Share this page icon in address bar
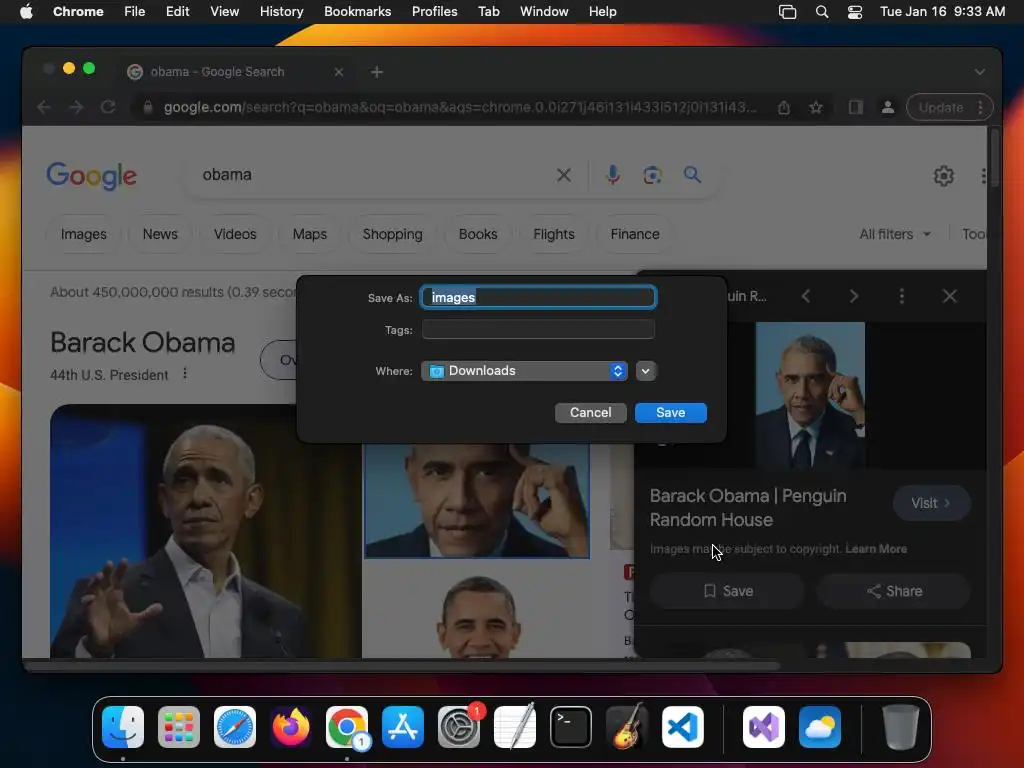 pyautogui.click(x=784, y=108)
